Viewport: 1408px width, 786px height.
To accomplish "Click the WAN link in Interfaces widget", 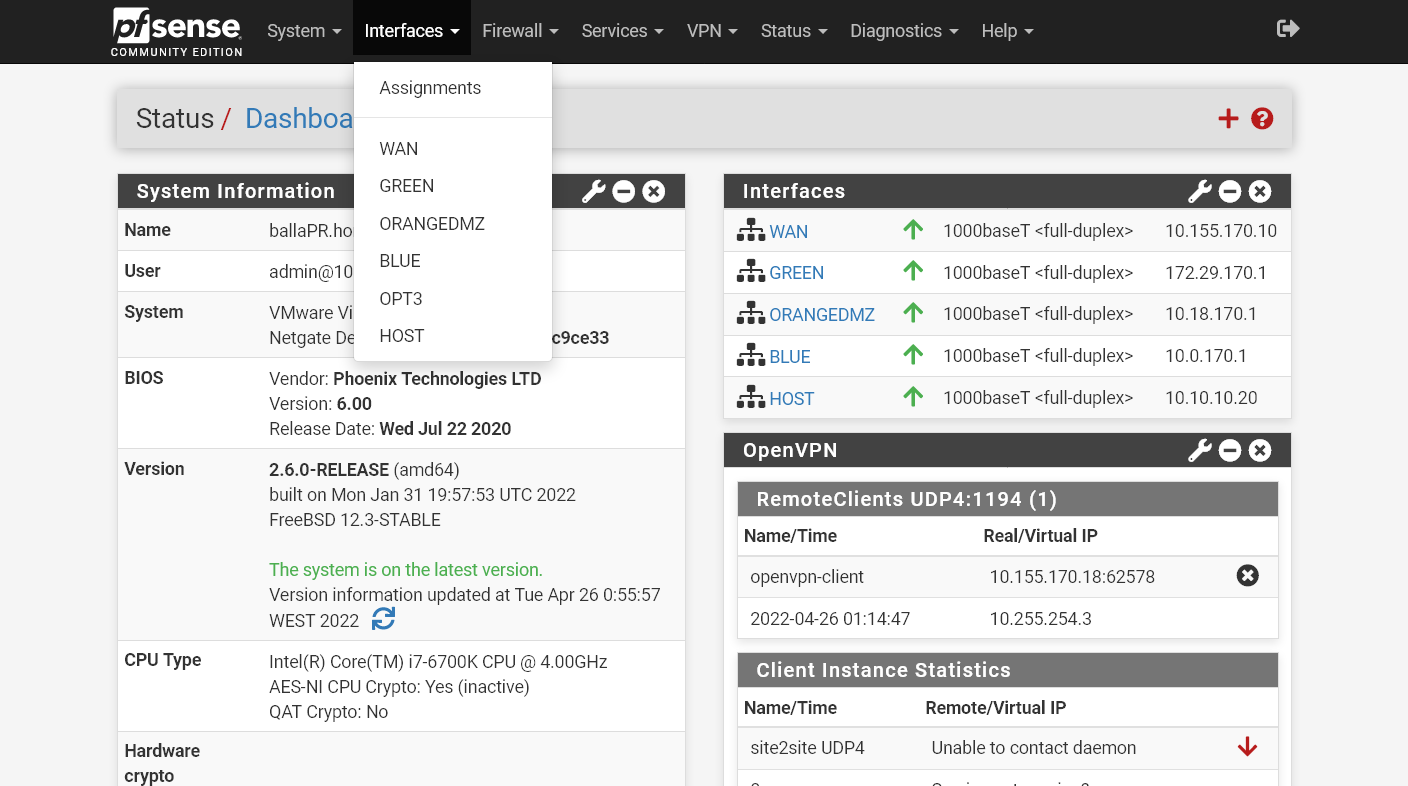I will click(788, 232).
